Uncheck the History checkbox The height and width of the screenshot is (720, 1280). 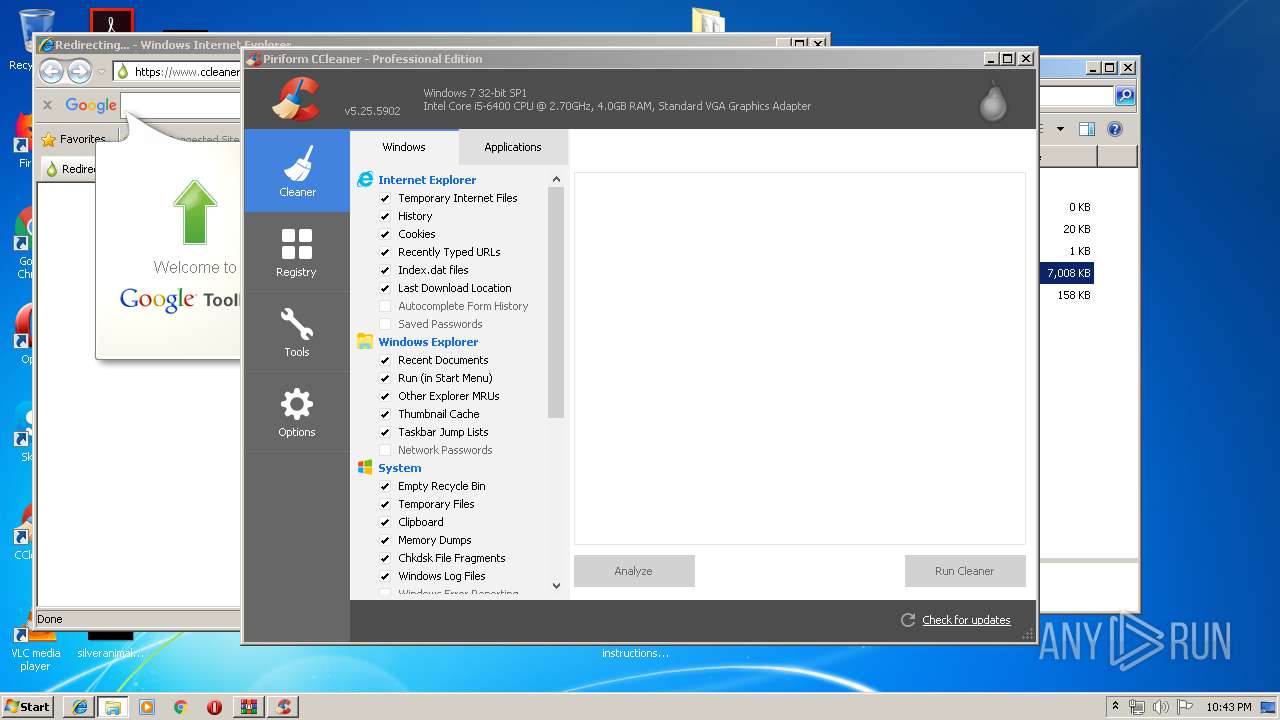[x=385, y=216]
